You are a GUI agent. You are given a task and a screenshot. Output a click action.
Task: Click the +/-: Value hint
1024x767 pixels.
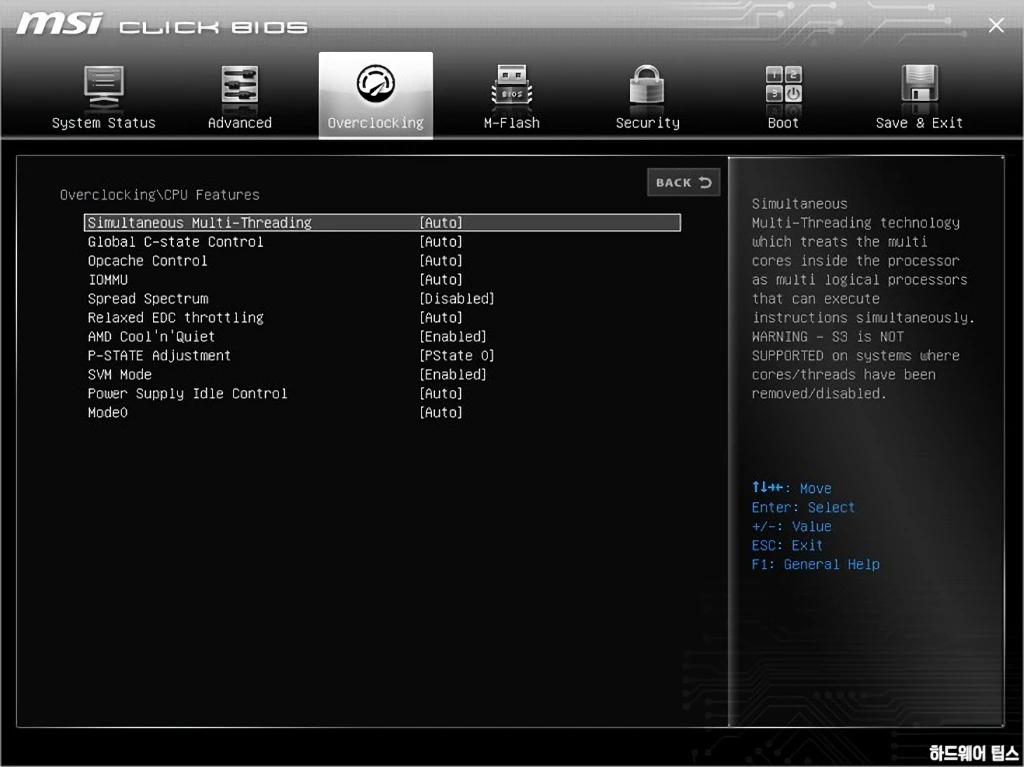tap(792, 526)
